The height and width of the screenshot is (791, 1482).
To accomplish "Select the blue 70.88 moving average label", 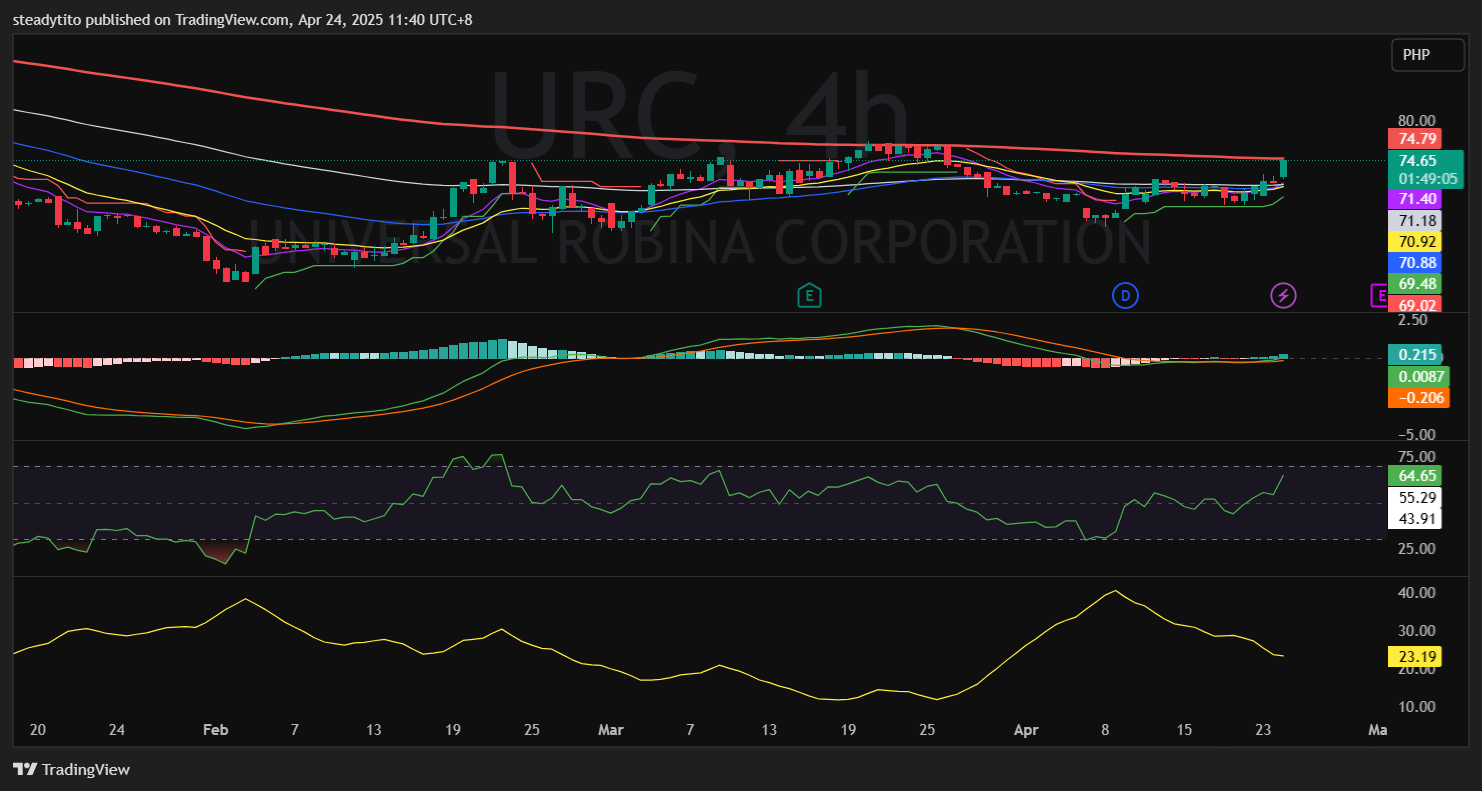I will tap(1414, 262).
